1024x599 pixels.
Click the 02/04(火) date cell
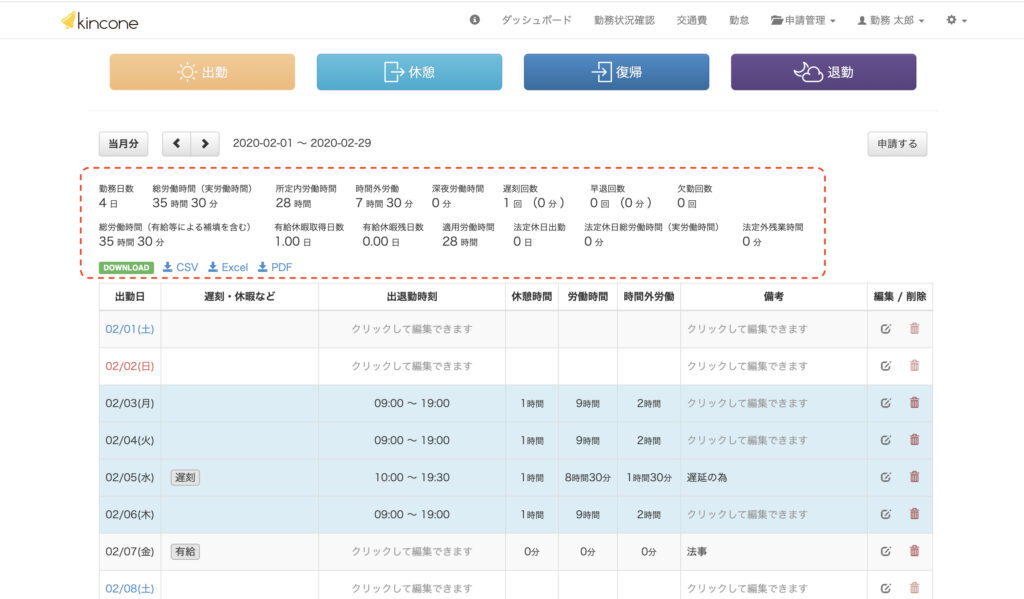130,440
